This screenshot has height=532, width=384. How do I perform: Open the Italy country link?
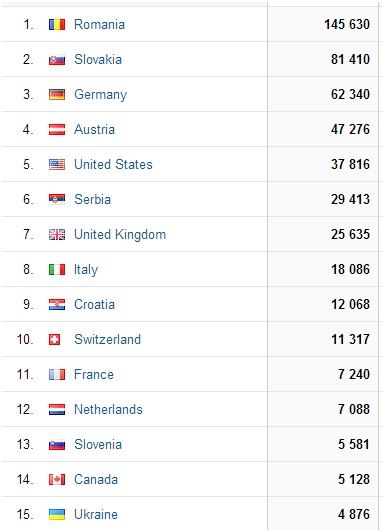[x=86, y=270]
